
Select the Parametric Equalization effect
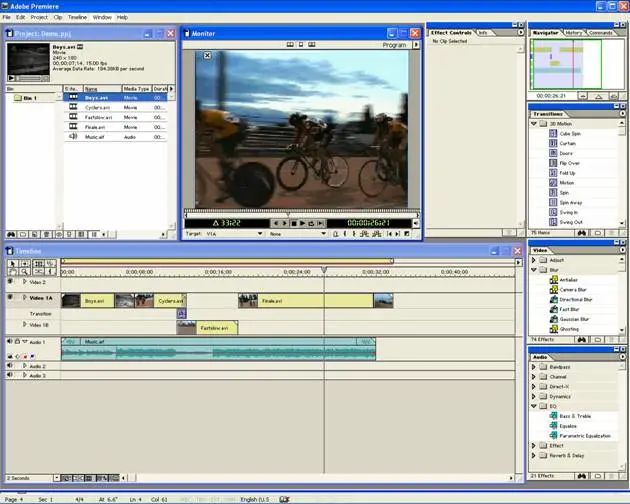click(x=585, y=436)
